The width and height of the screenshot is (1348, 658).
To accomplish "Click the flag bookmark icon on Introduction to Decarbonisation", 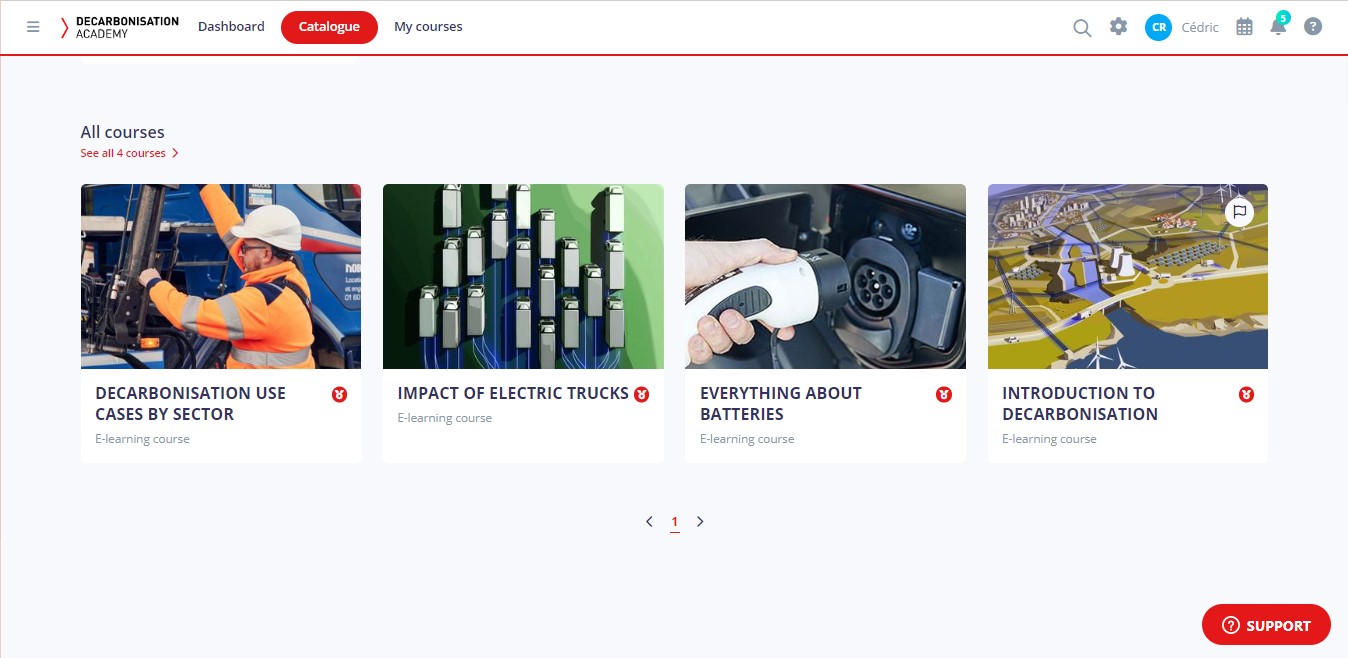I will tap(1240, 212).
